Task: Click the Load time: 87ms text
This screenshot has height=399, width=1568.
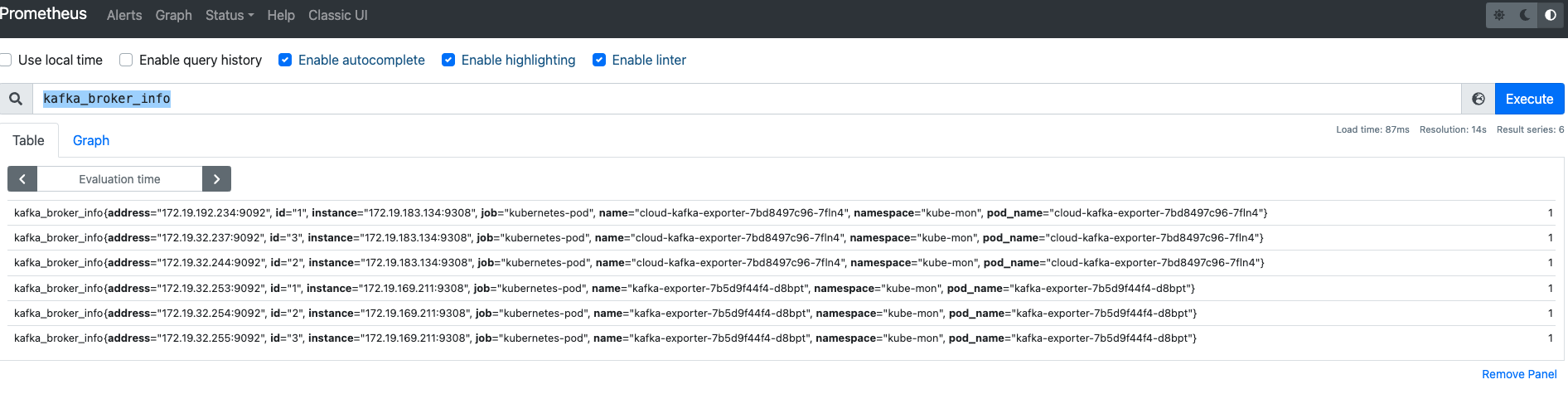Action: [1372, 129]
